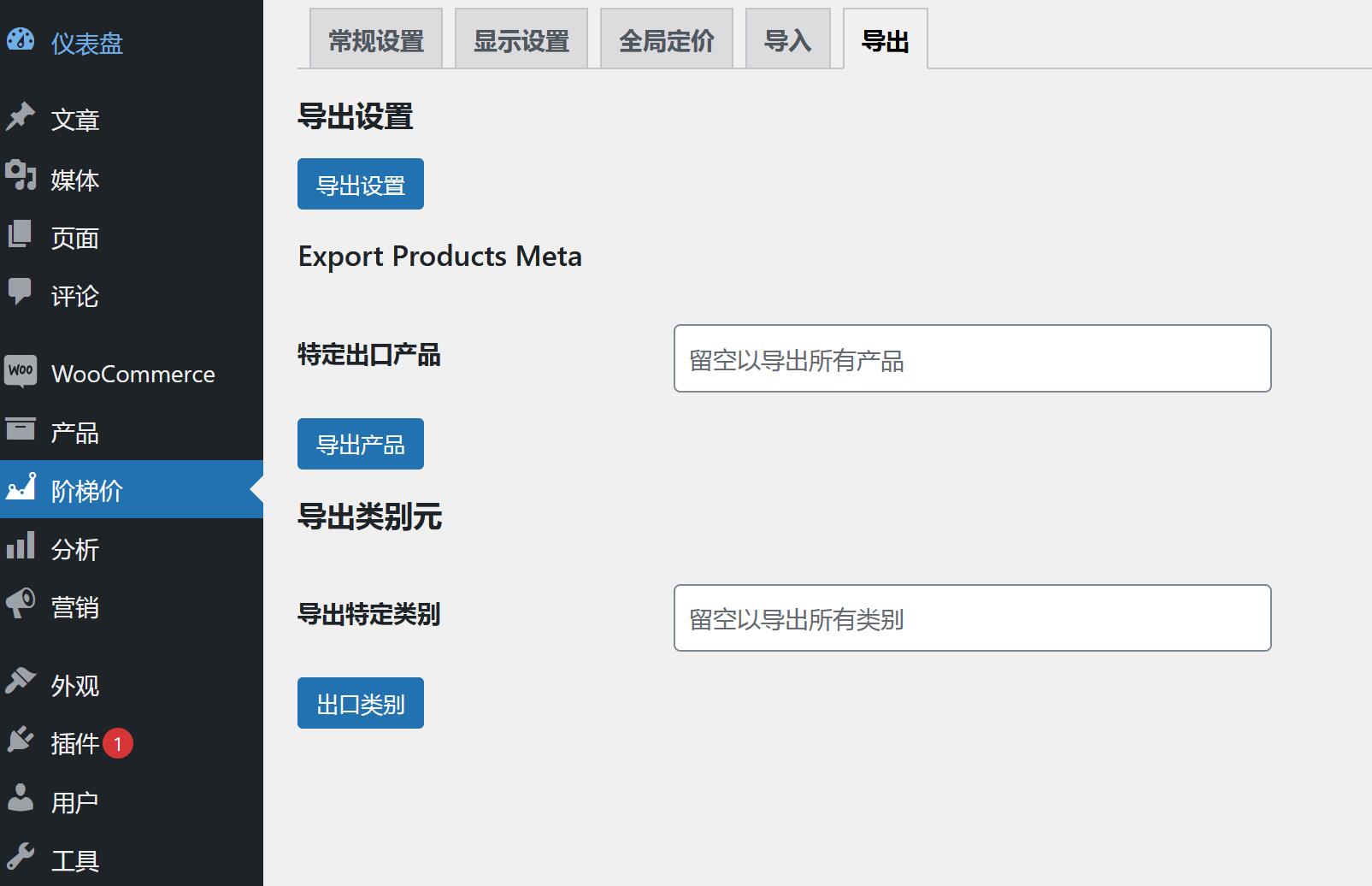Click the megaphone icon for 营销
Screen dimensions: 1372x886
coord(20,604)
